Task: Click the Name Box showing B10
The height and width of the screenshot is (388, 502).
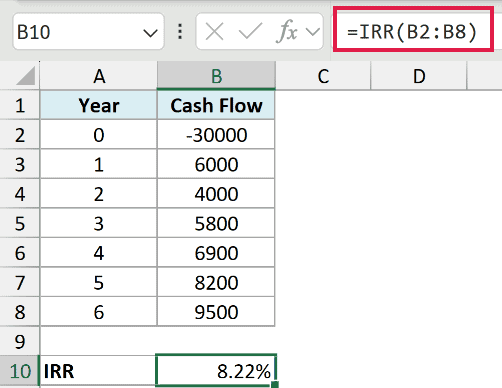Action: [x=88, y=32]
